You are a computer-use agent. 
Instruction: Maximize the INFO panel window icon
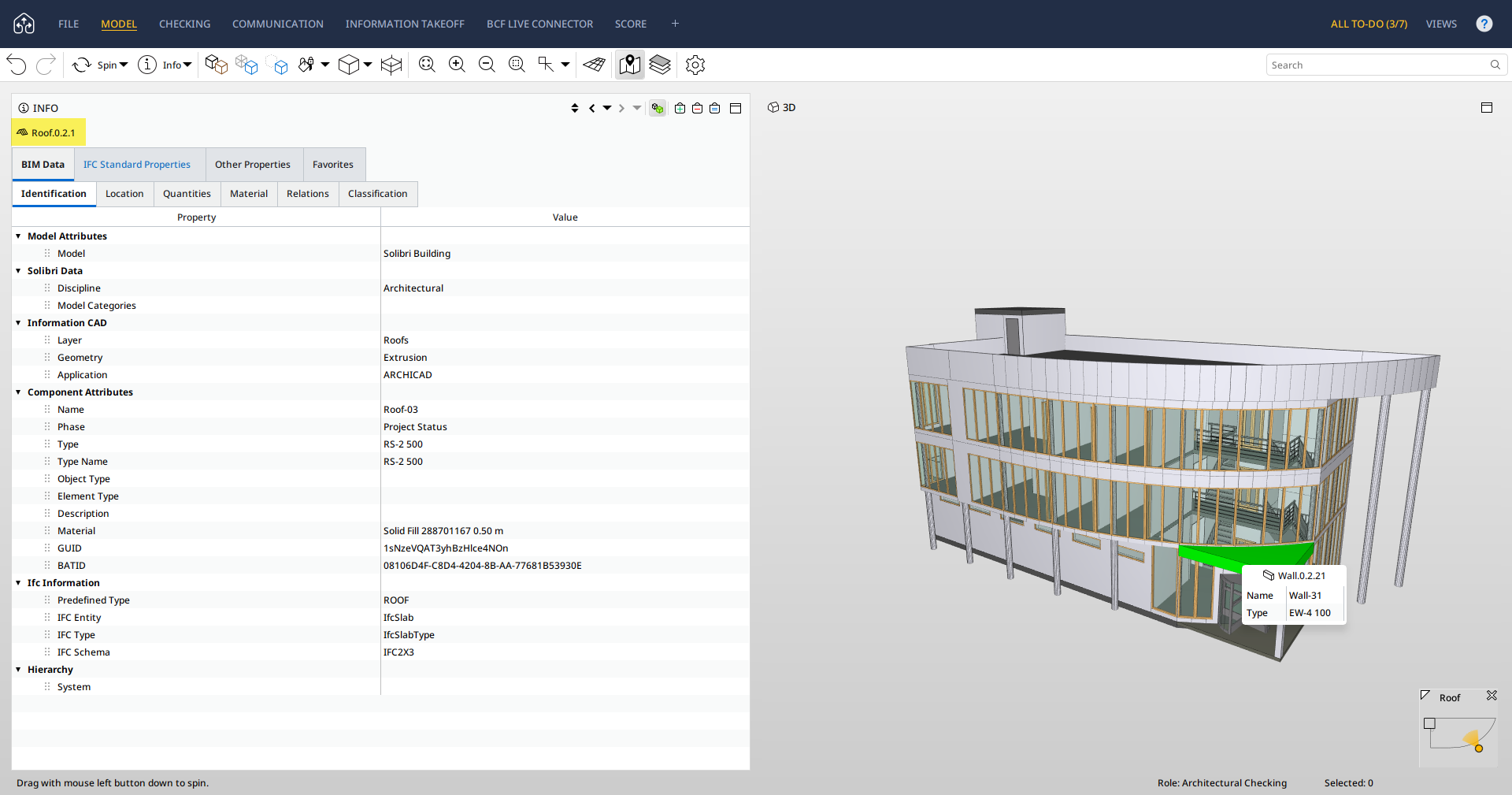tap(736, 108)
